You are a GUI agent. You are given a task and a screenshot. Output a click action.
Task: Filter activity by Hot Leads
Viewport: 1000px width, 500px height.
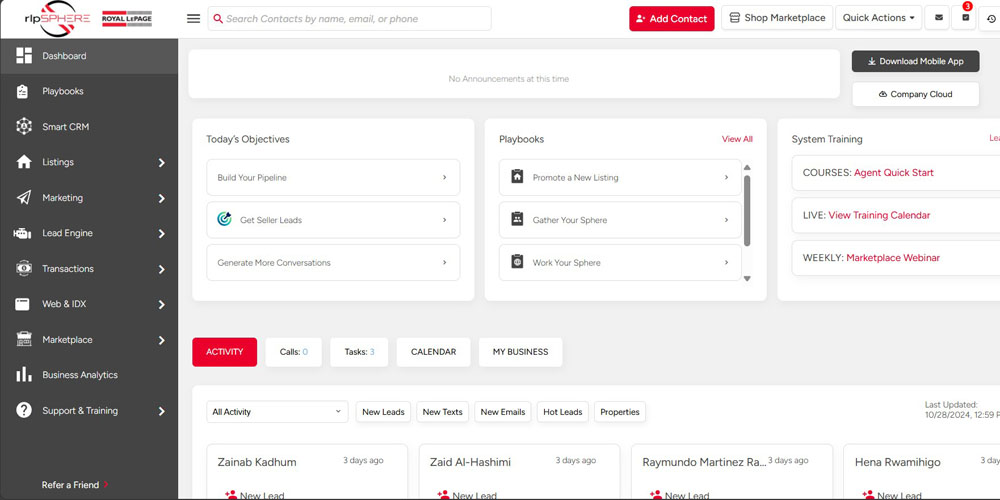(x=562, y=412)
